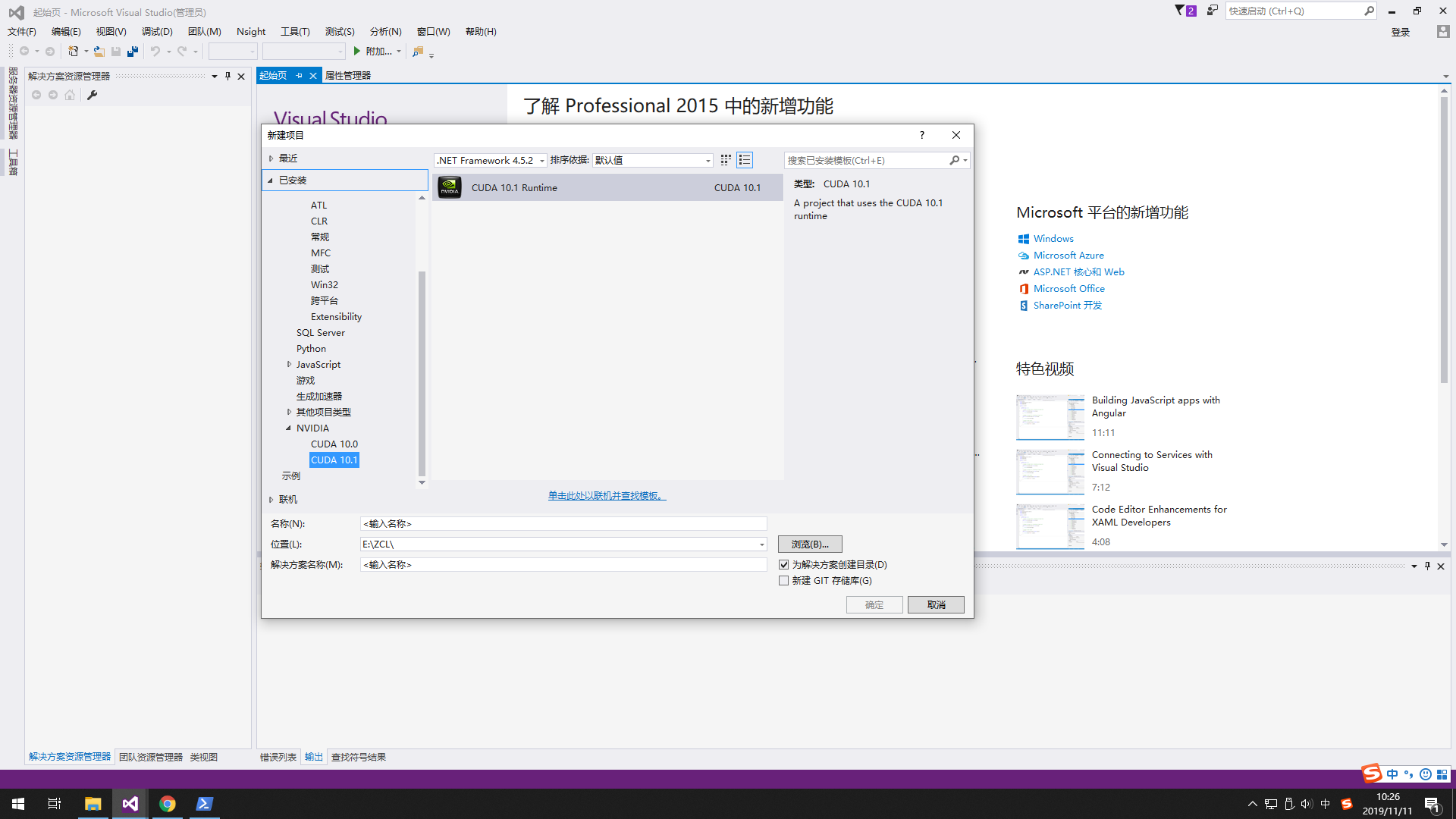
Task: Open the location path dropdown arrow
Action: 761,544
